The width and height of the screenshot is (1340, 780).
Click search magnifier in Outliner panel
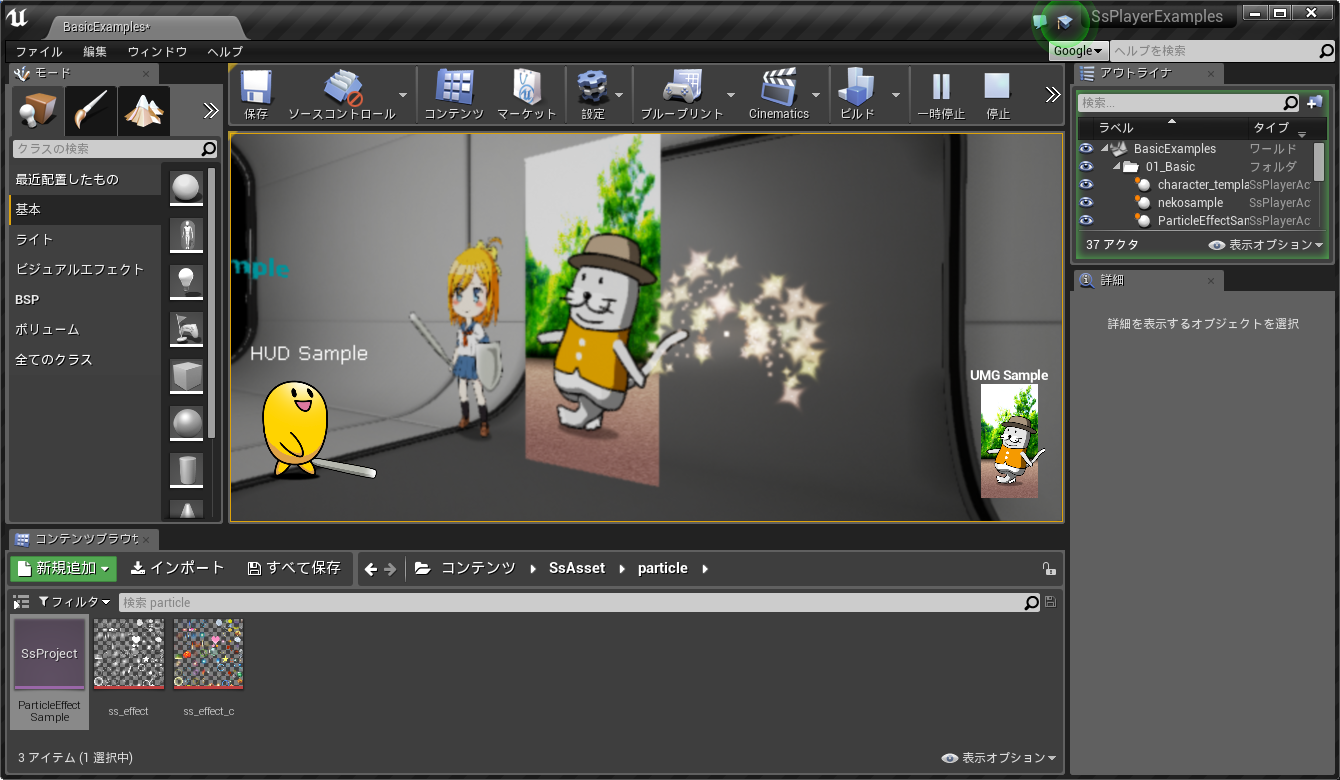1290,102
